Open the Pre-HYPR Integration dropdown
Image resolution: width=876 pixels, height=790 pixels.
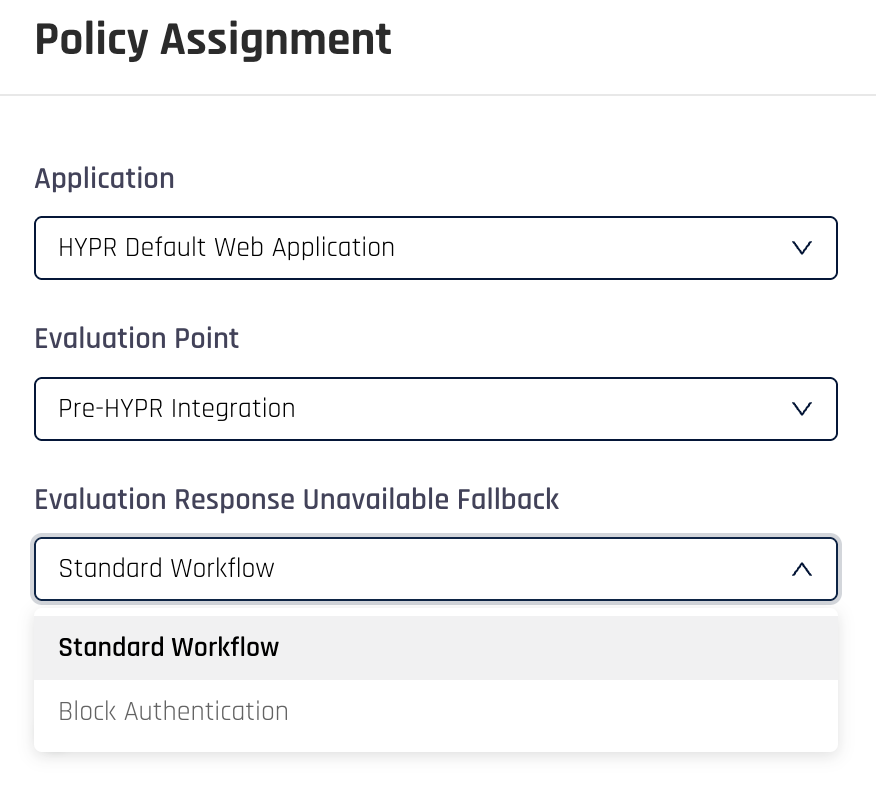pos(435,408)
